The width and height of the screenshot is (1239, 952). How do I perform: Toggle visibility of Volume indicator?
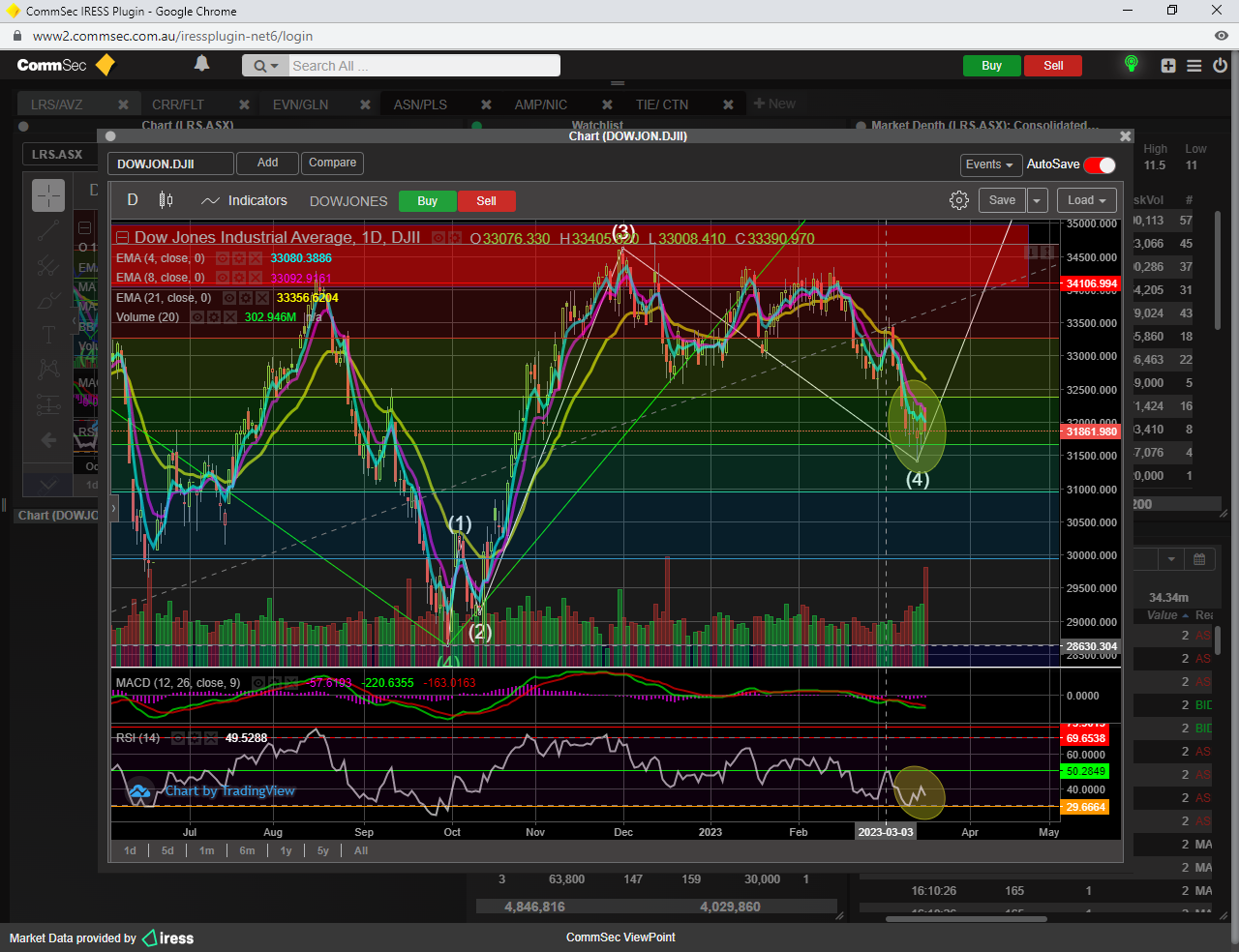[197, 317]
